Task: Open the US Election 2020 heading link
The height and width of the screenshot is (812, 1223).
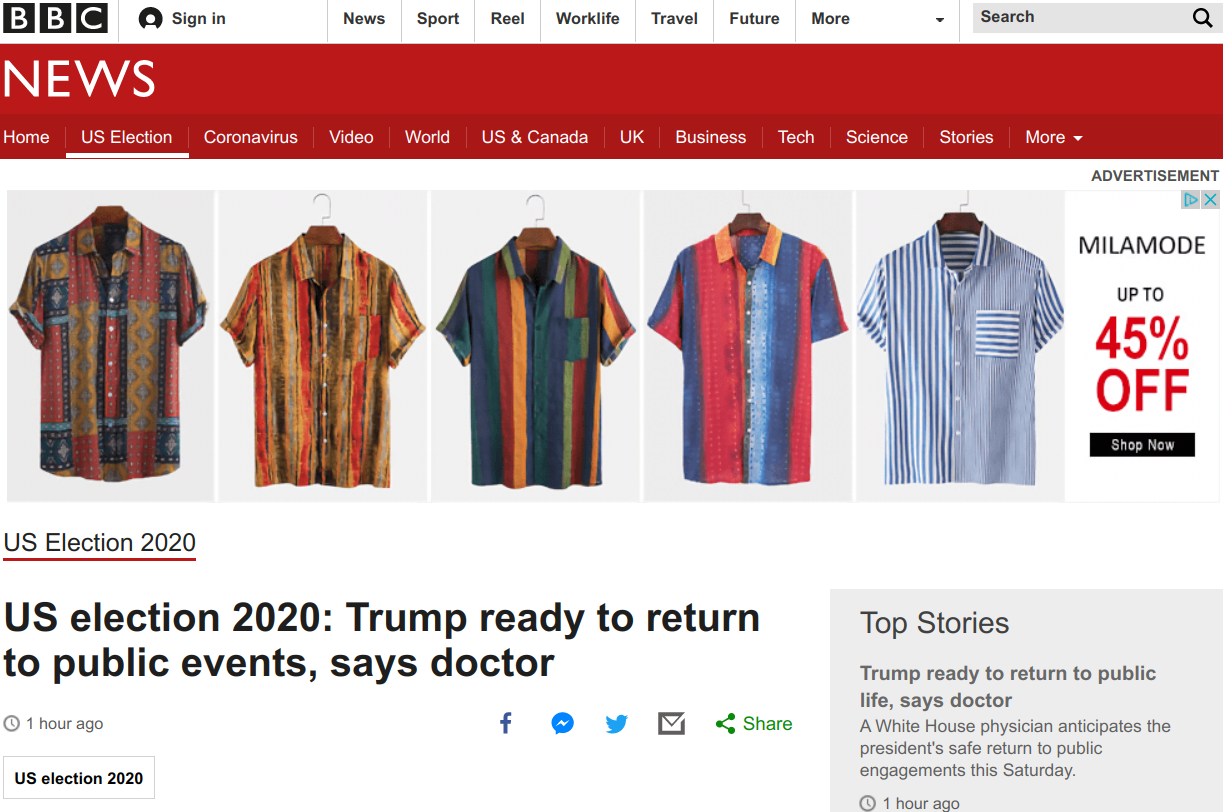Action: click(x=100, y=542)
